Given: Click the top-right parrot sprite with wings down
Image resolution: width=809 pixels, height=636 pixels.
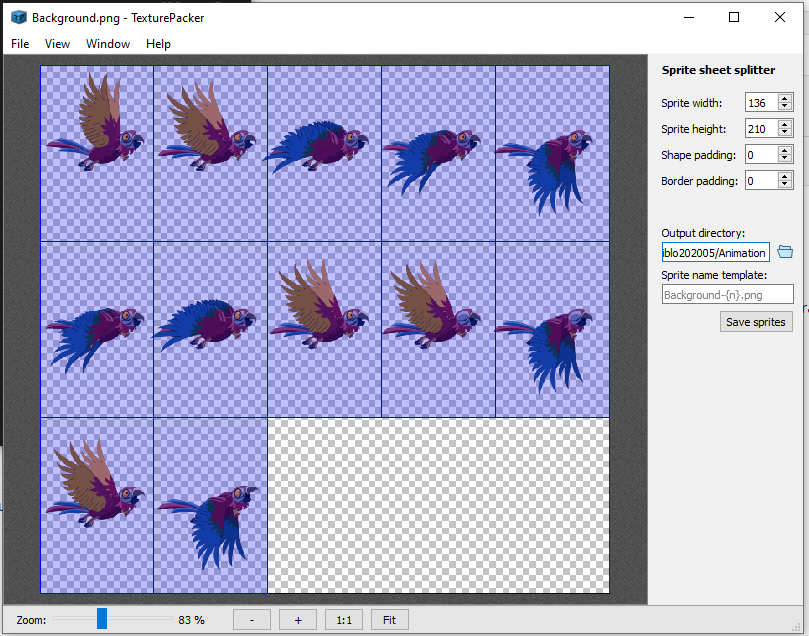Looking at the screenshot, I should 553,153.
